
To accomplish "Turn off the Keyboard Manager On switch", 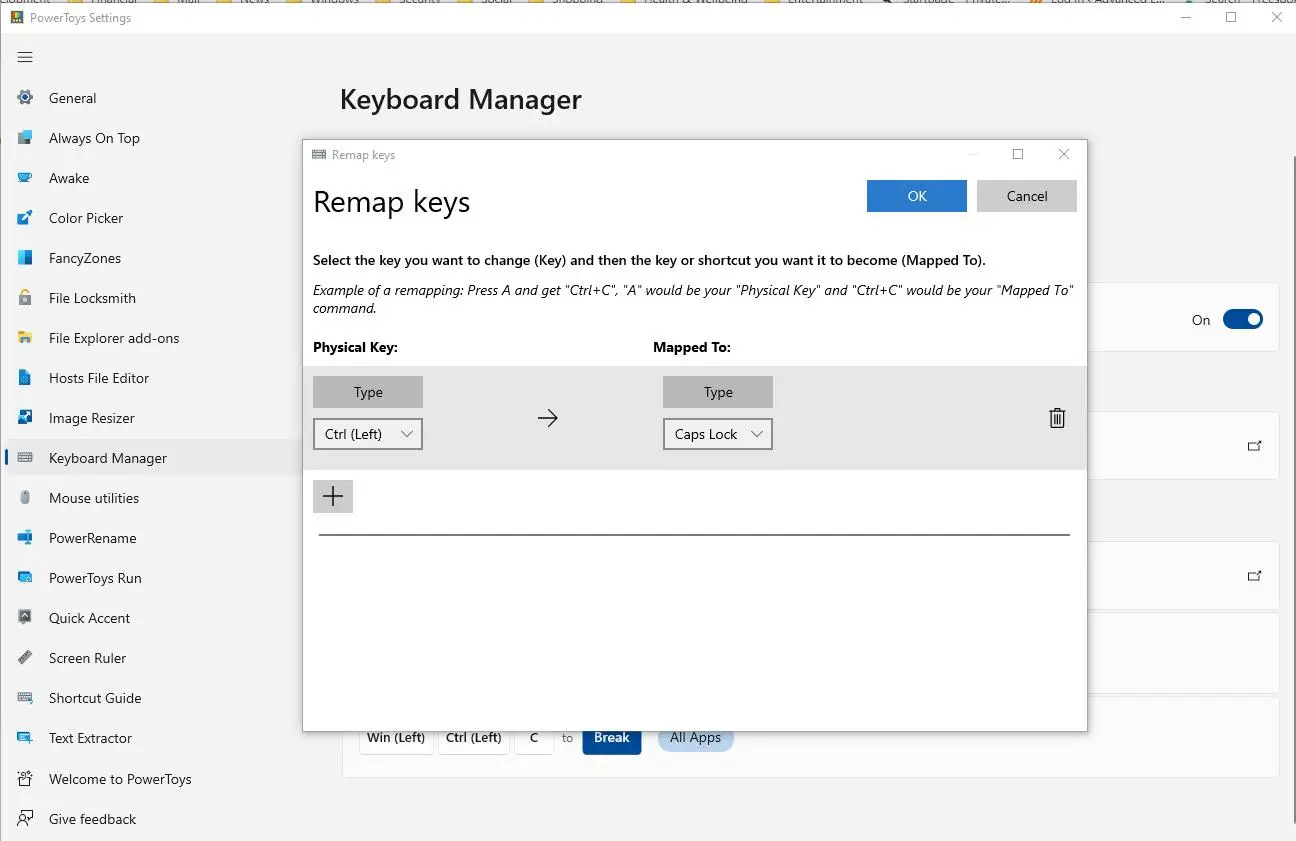I will (1243, 320).
